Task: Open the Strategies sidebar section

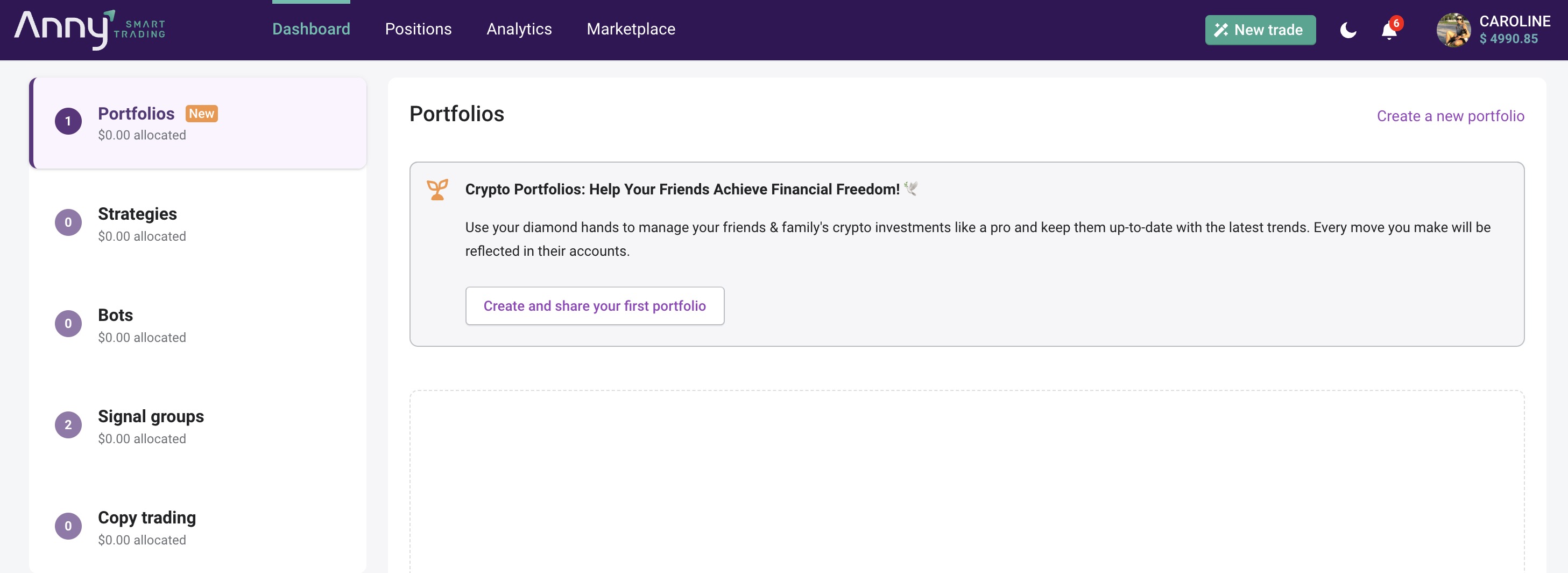Action: 138,214
